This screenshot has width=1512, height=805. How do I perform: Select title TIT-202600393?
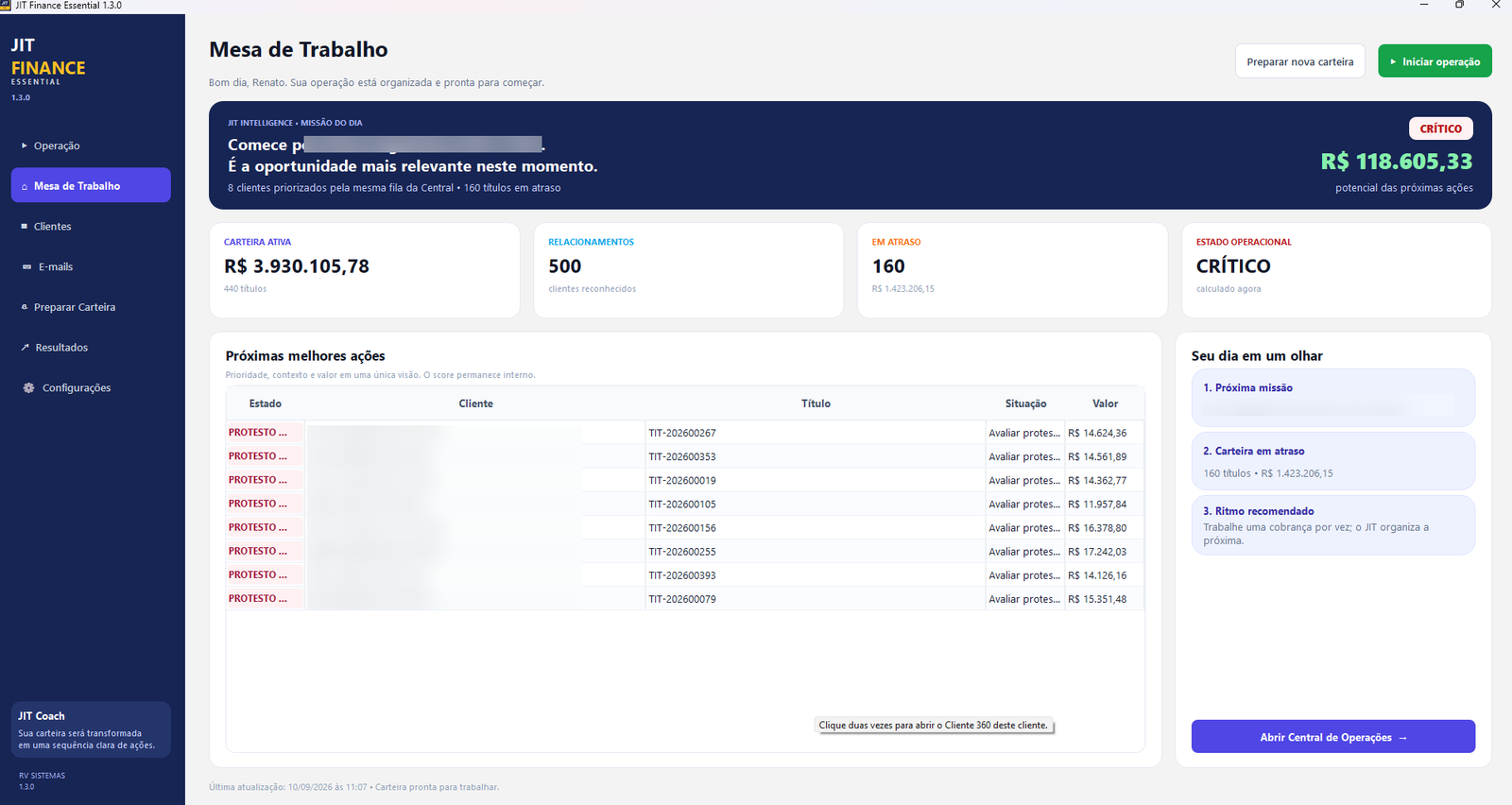pyautogui.click(x=682, y=574)
